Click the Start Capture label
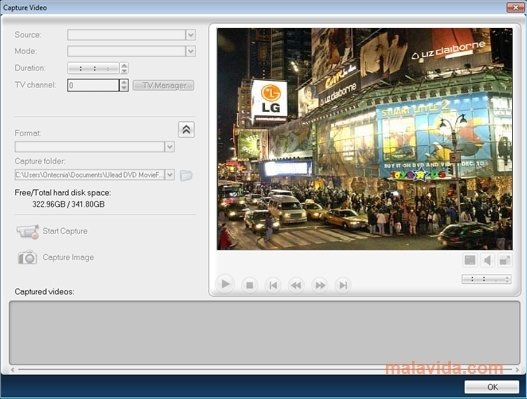 pos(65,231)
